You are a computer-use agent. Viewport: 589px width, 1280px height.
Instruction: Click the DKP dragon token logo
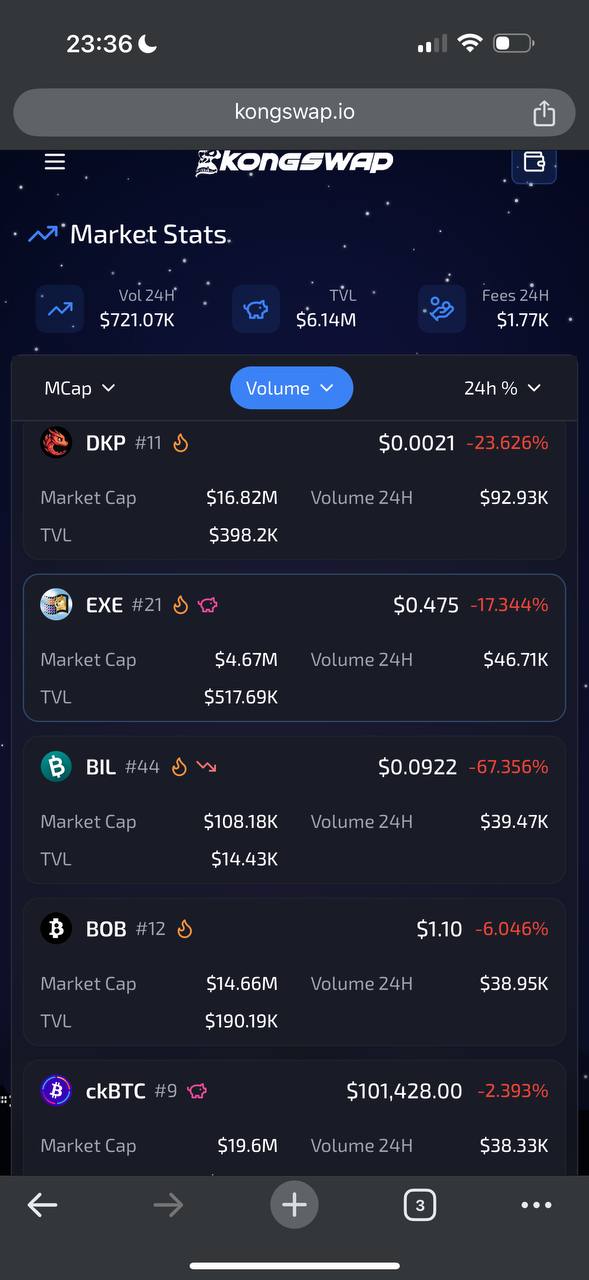[x=56, y=442]
